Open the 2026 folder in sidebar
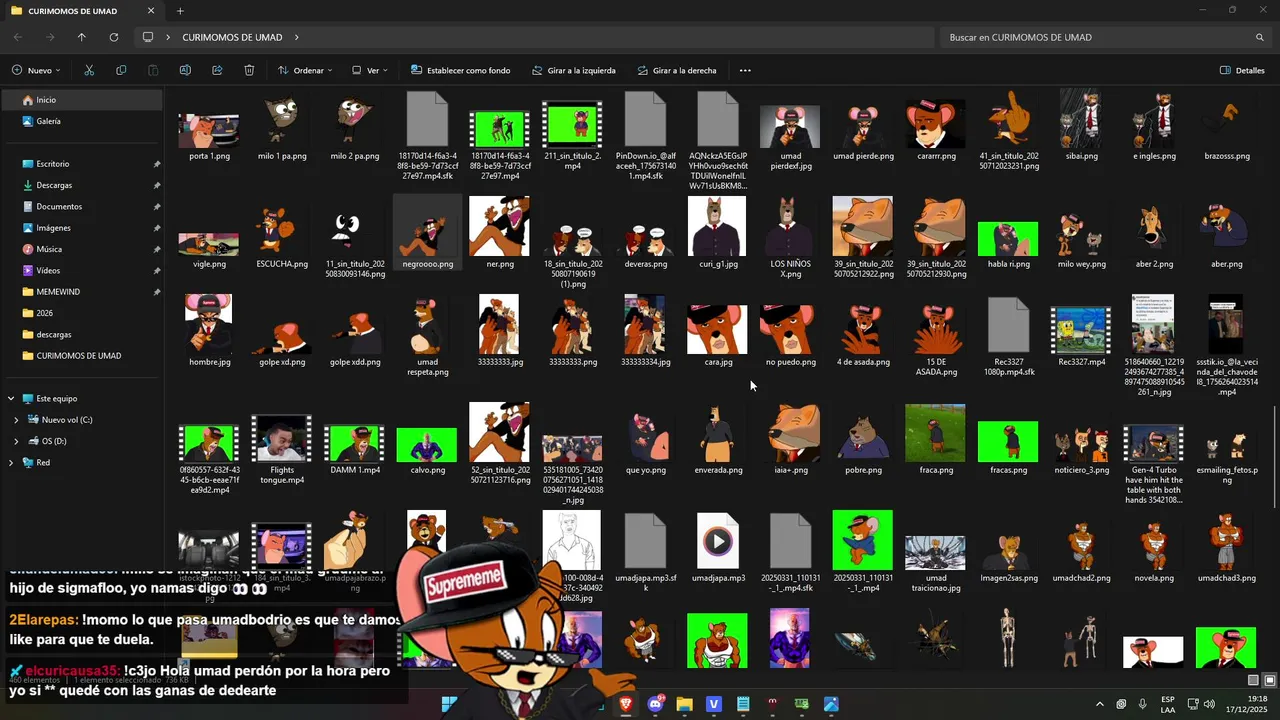Viewport: 1280px width, 720px height. point(82,313)
